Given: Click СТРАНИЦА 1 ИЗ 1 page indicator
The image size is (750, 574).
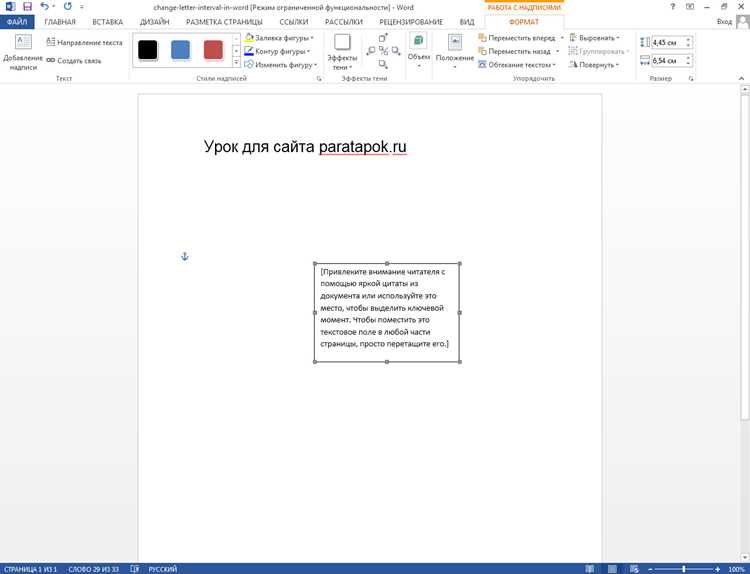Looking at the screenshot, I should pyautogui.click(x=31, y=569).
